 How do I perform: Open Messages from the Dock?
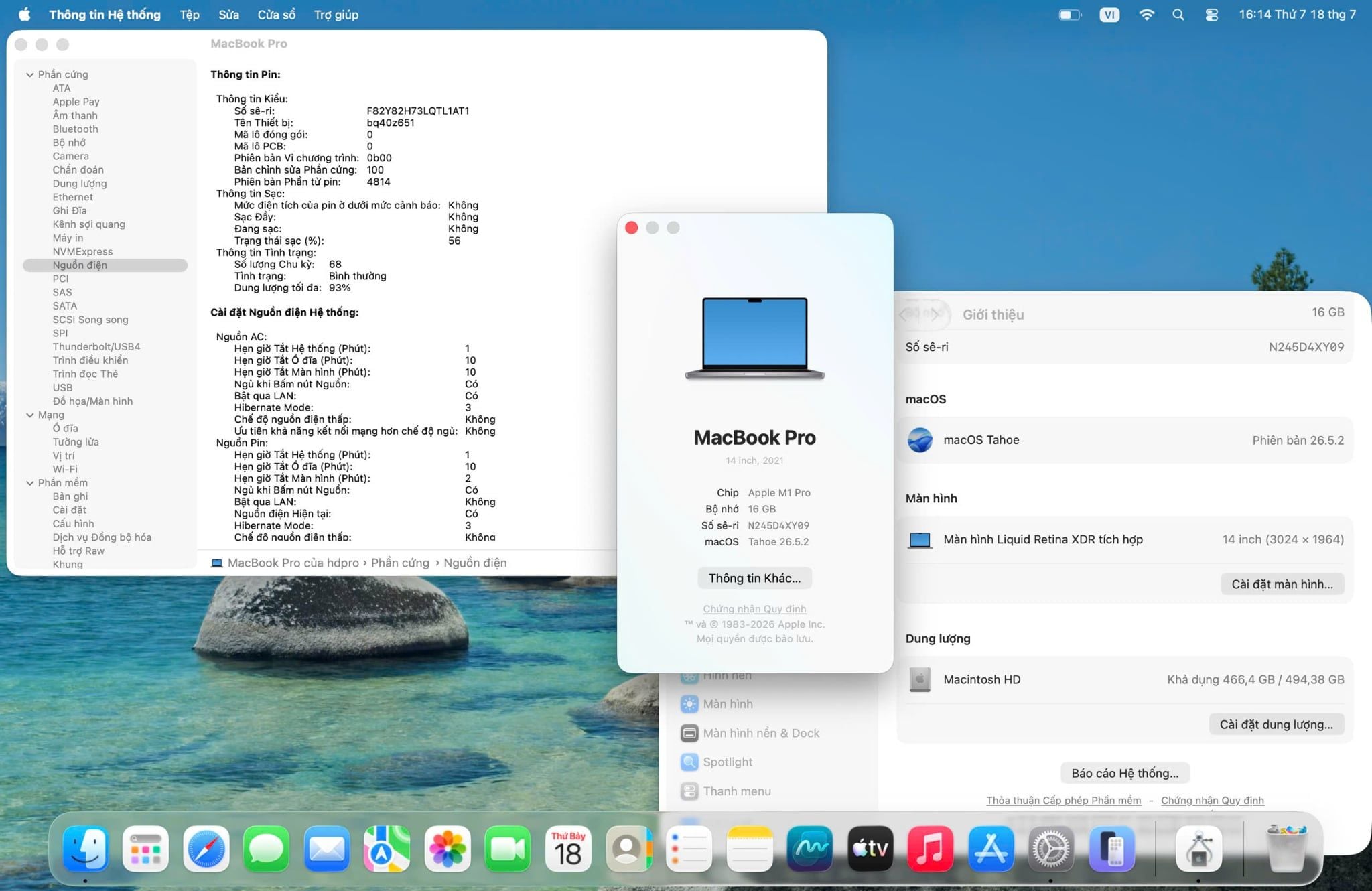click(x=267, y=848)
